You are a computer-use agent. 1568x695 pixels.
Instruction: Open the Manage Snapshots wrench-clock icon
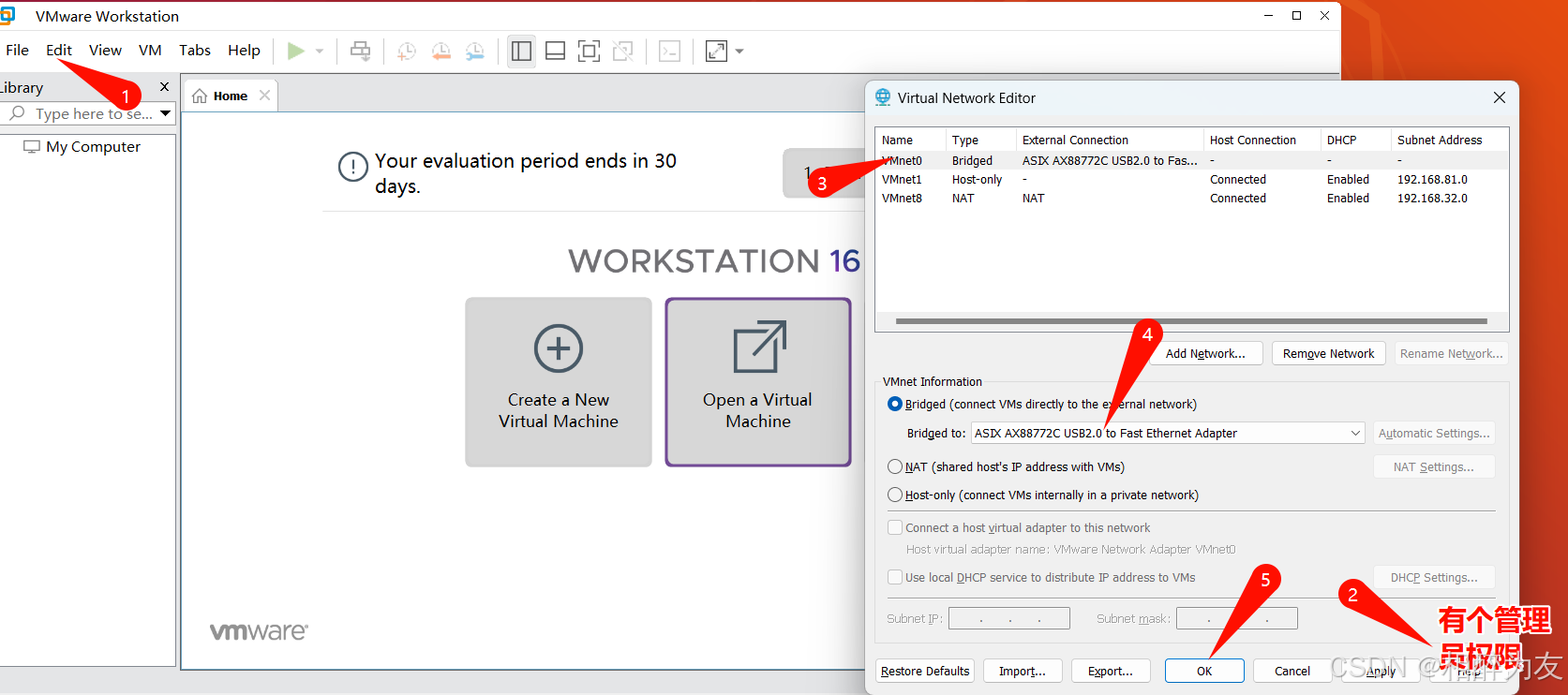tap(475, 52)
